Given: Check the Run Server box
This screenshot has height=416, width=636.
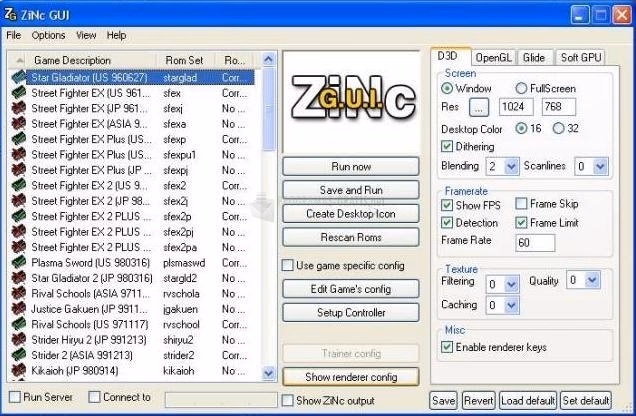Looking at the screenshot, I should [15, 397].
